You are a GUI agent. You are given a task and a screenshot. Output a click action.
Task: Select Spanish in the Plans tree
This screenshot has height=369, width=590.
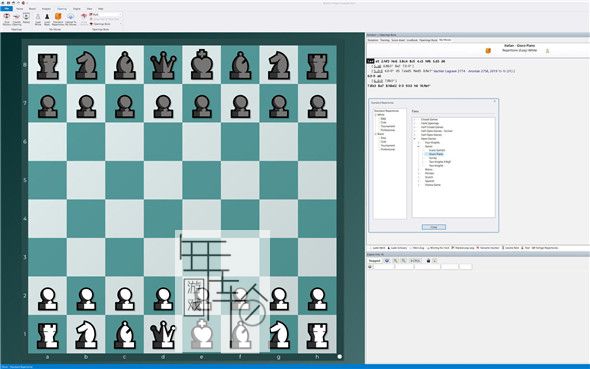(x=429, y=181)
